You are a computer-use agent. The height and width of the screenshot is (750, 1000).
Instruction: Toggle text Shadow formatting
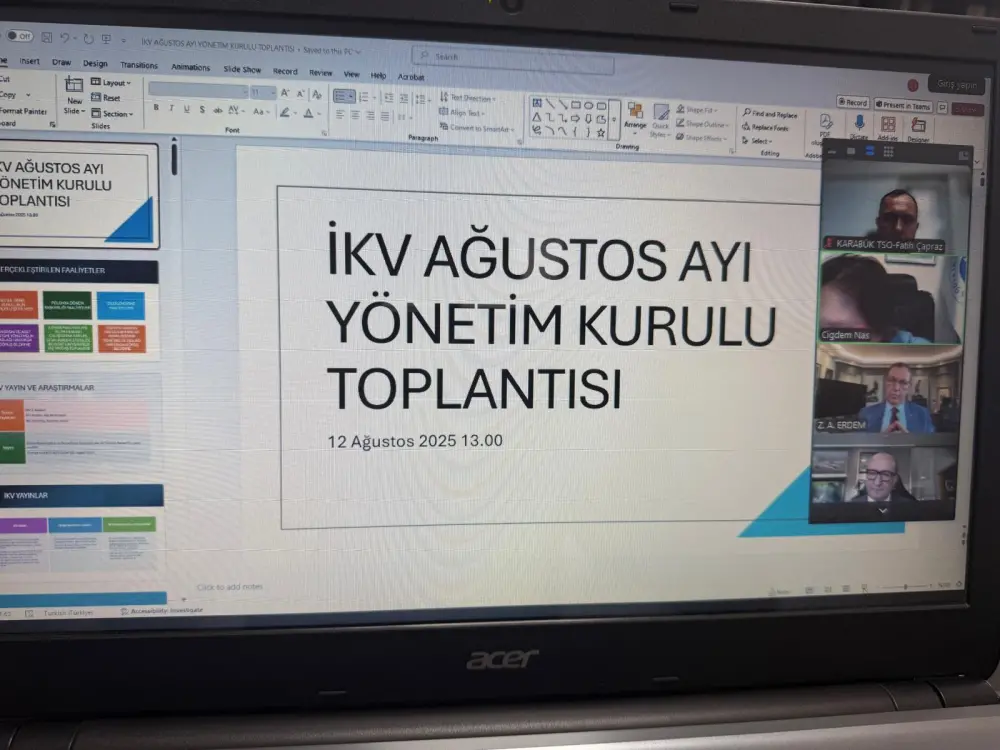[x=202, y=110]
